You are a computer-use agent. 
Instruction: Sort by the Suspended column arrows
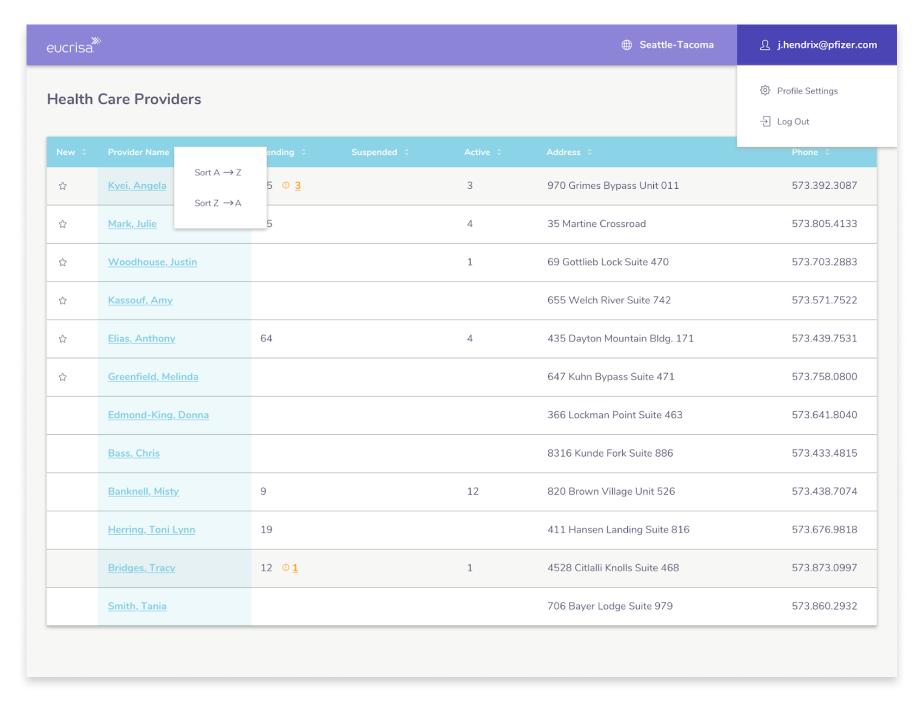pos(406,152)
